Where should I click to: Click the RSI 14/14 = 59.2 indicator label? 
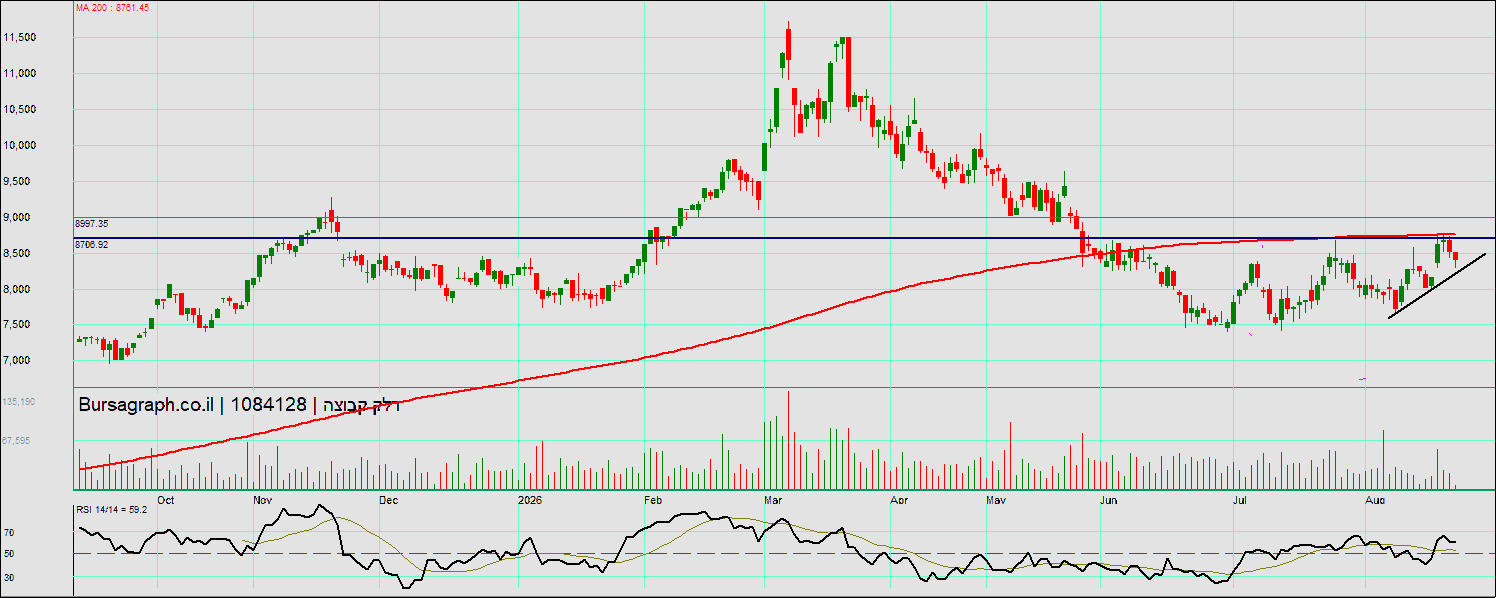tap(112, 509)
